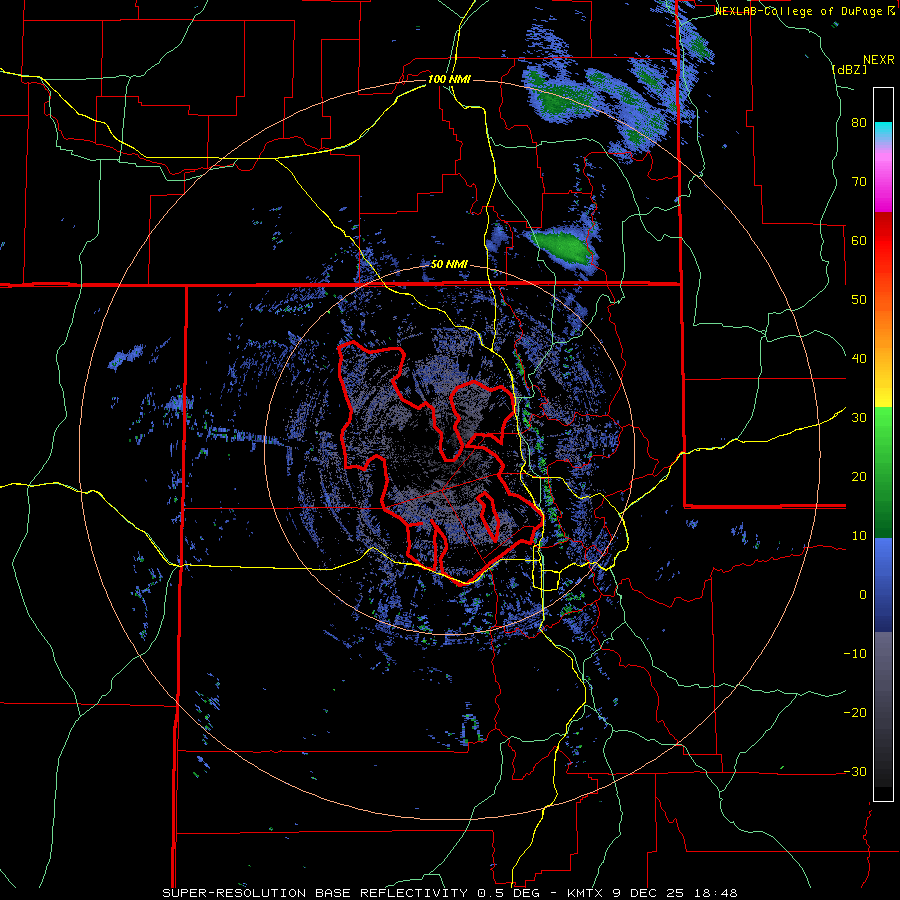This screenshot has width=900, height=900.
Task: Click the -30 value on the dBZ scale
Action: (855, 771)
